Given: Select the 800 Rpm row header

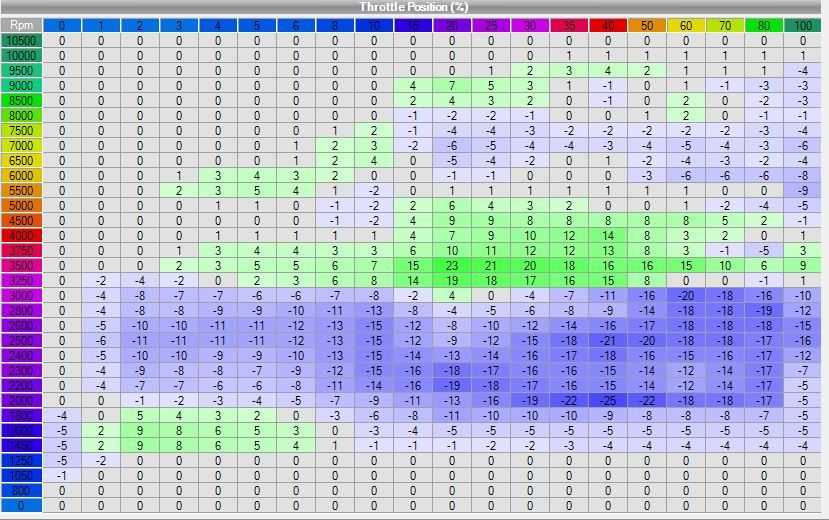Looking at the screenshot, I should tap(21, 490).
